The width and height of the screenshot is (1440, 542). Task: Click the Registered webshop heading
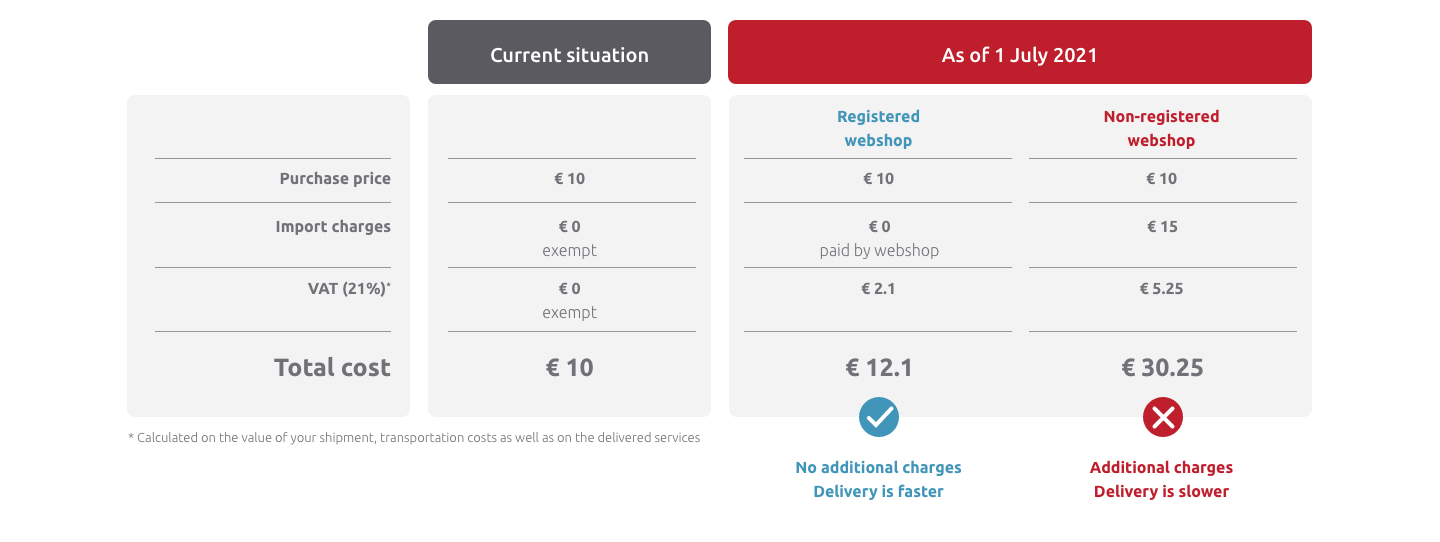(x=878, y=128)
